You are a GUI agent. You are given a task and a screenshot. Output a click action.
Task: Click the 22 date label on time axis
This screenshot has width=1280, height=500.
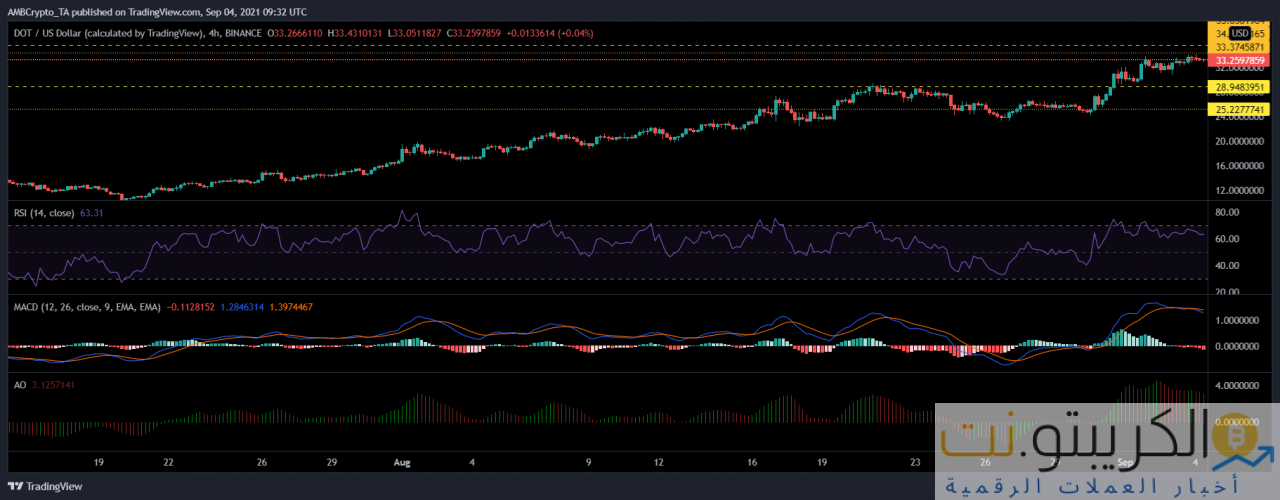169,463
